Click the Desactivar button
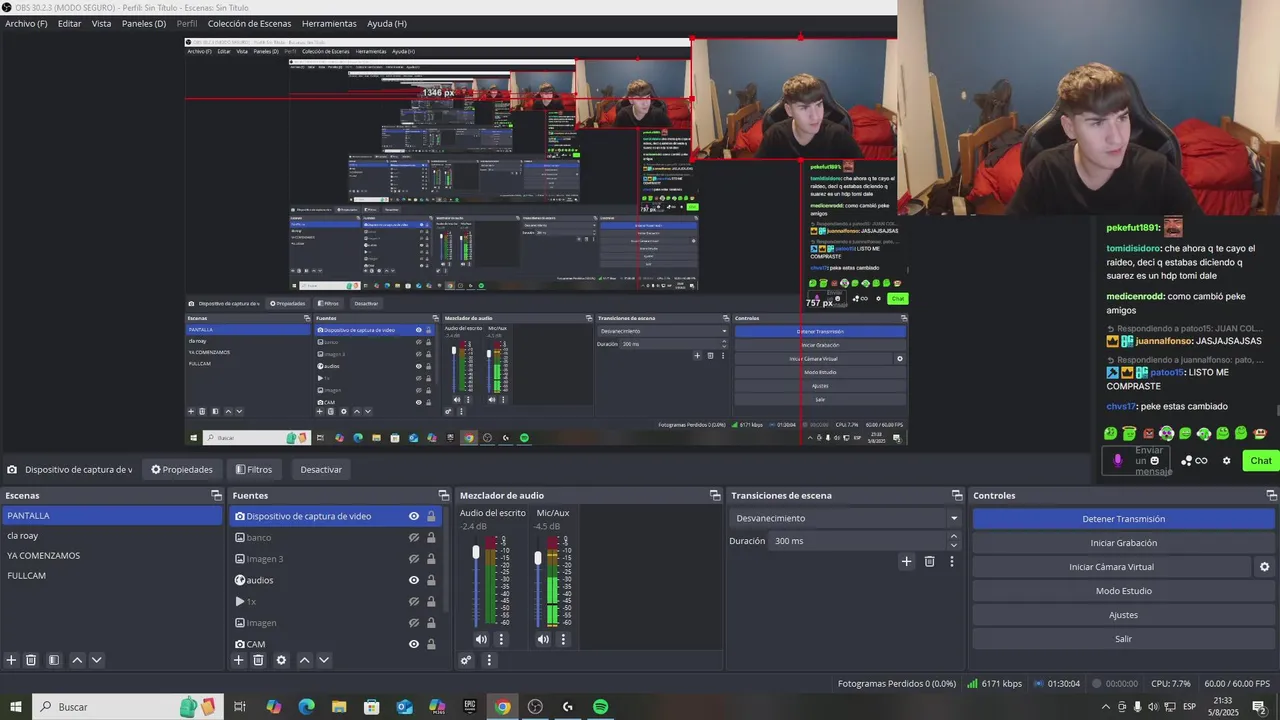 (321, 469)
